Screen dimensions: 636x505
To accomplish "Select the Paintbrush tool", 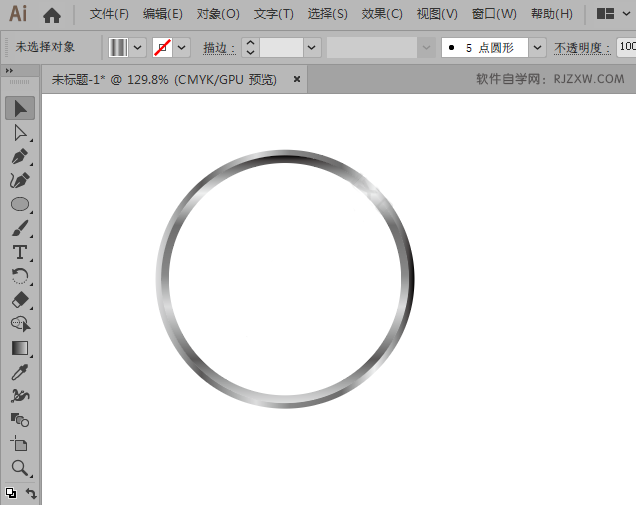I will pyautogui.click(x=20, y=228).
